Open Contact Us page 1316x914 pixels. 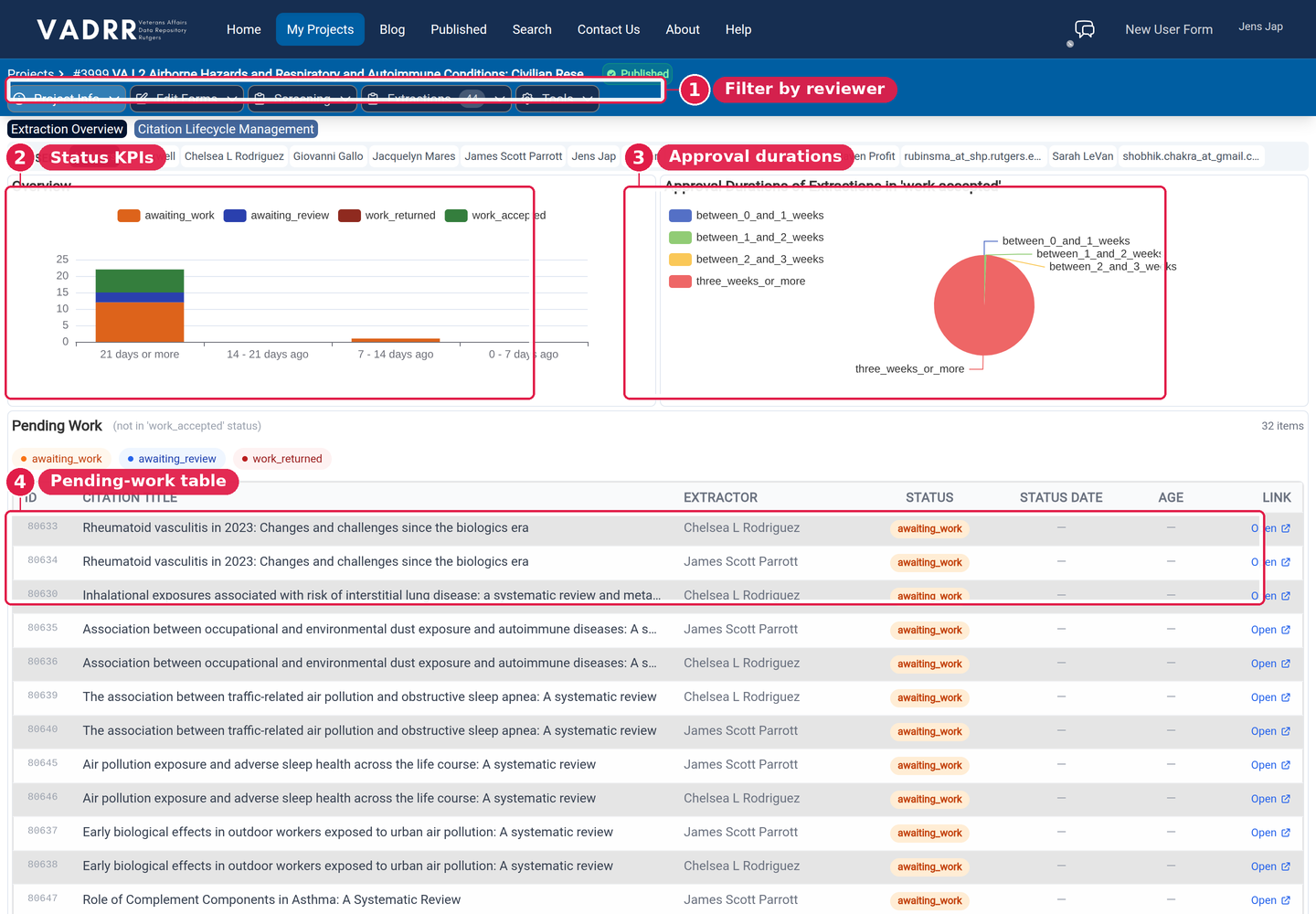[x=609, y=29]
